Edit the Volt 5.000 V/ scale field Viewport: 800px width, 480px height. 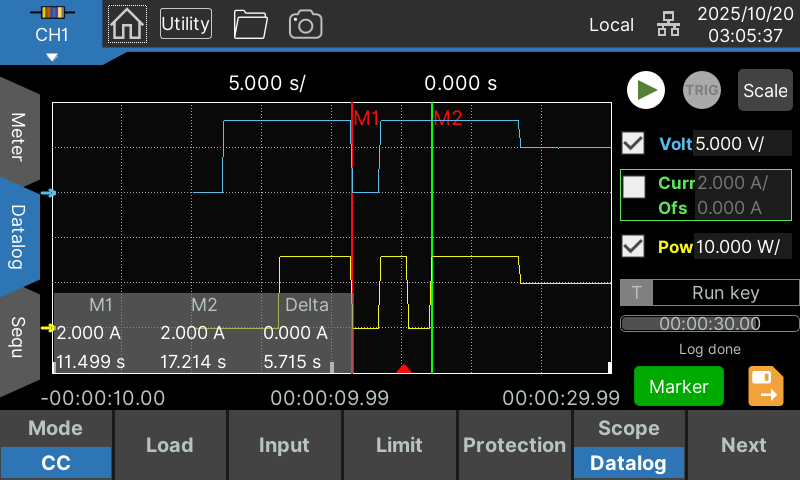click(x=742, y=143)
